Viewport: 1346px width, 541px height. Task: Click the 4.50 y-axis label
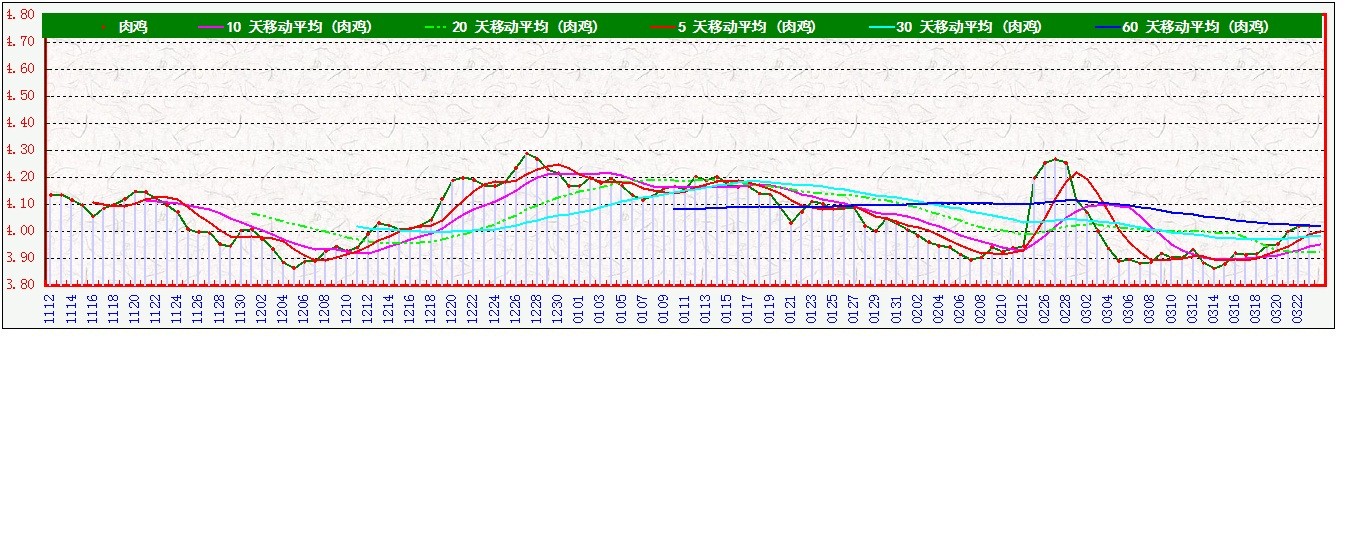(x=20, y=96)
